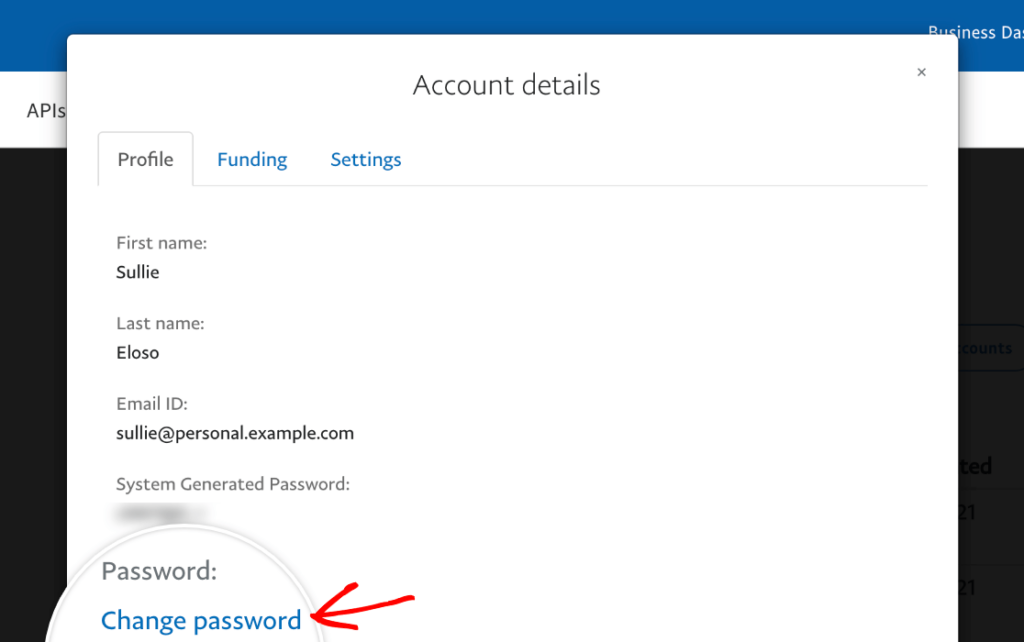
Task: Click the email sullie@personal.example.com
Action: (235, 433)
